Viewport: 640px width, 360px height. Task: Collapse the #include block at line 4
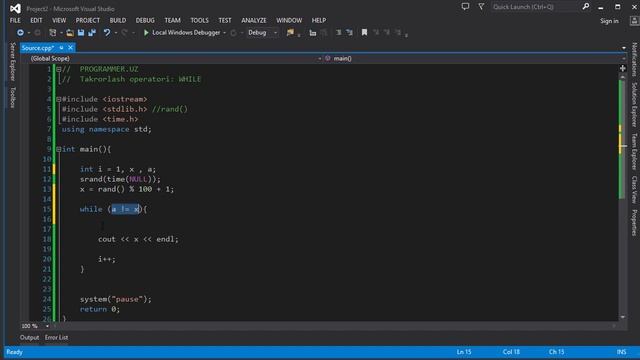click(58, 99)
